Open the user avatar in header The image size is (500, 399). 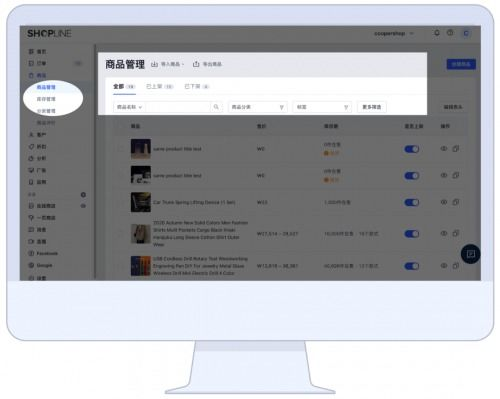[466, 33]
